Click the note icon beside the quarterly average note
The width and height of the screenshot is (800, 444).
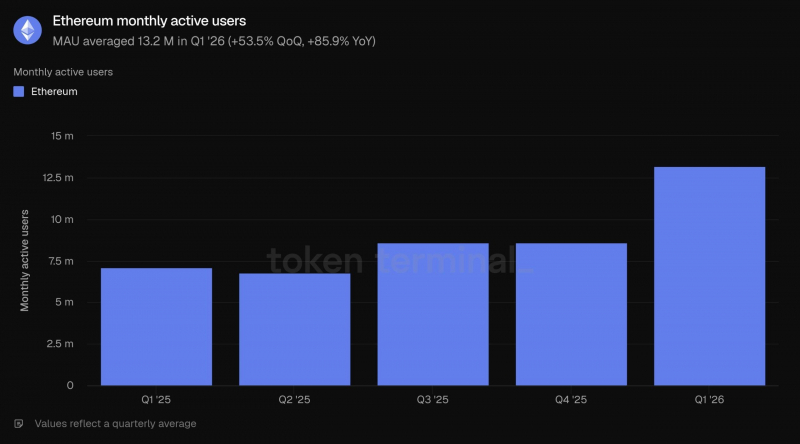tap(19, 424)
